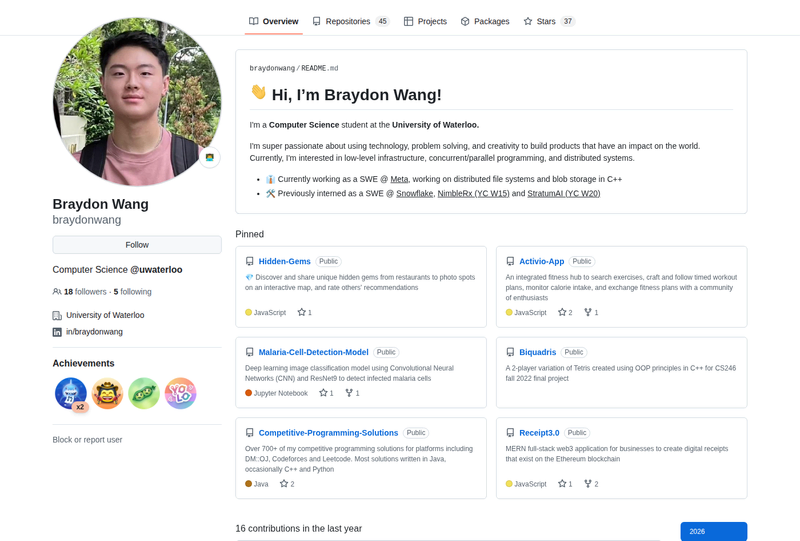Open the in/braydonwang LinkedIn link
Viewport: 800px width, 541px height.
click(94, 332)
